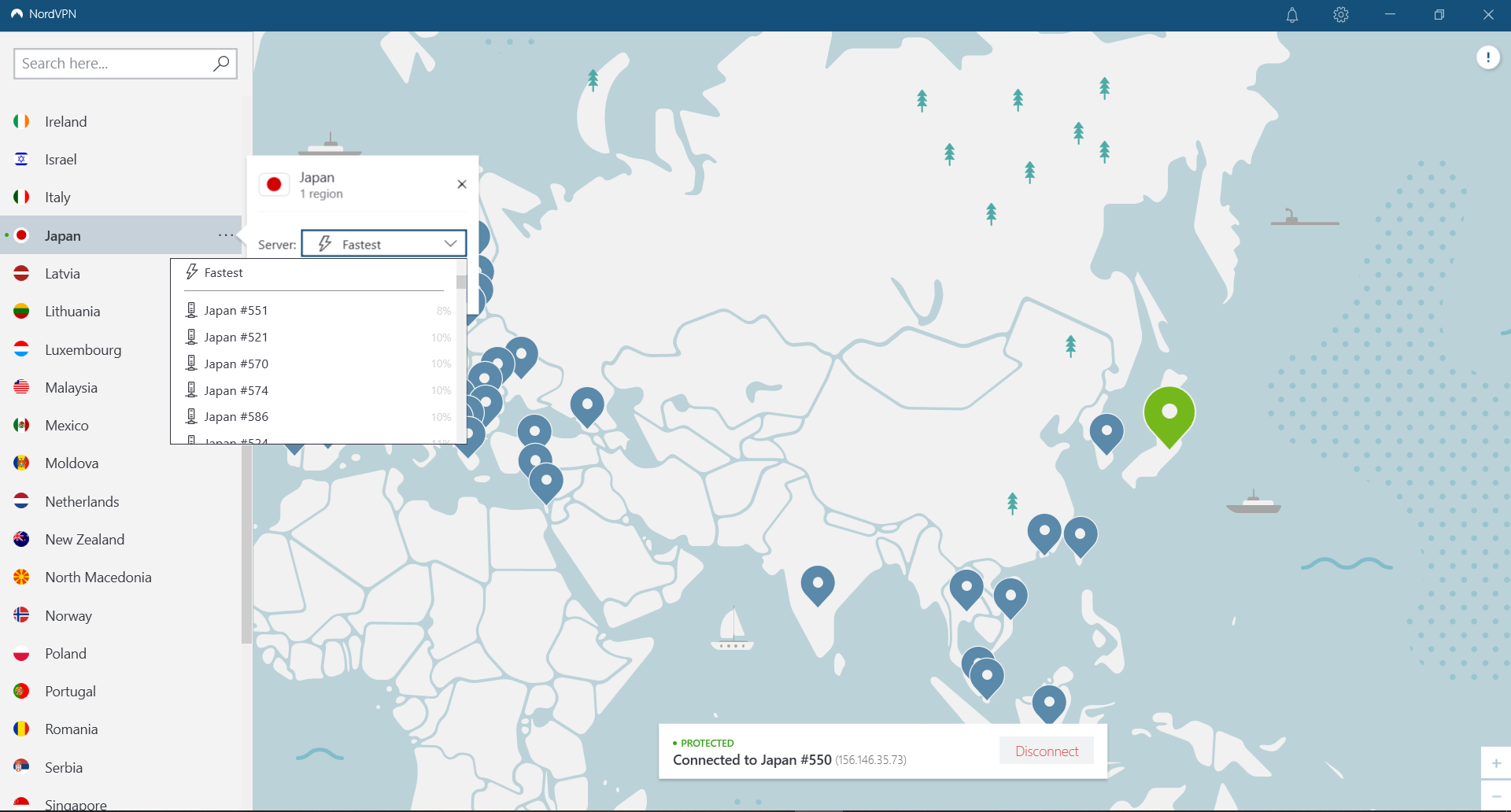Select server Japan #574
1511x812 pixels.
click(313, 391)
